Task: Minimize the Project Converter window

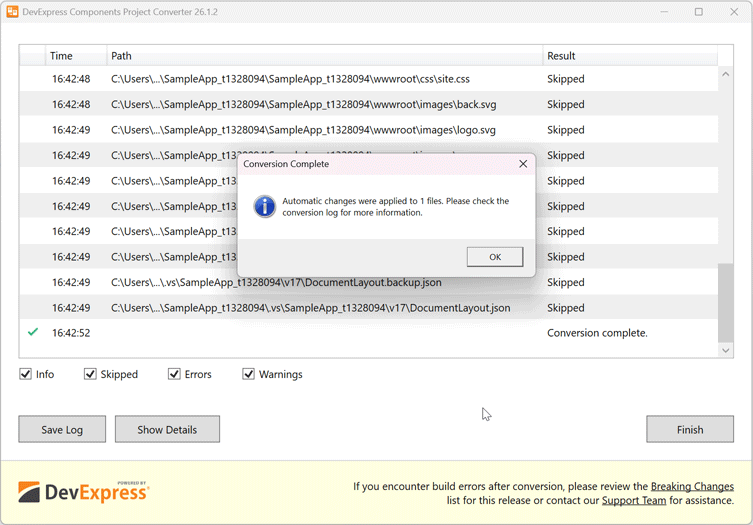Action: pyautogui.click(x=664, y=12)
